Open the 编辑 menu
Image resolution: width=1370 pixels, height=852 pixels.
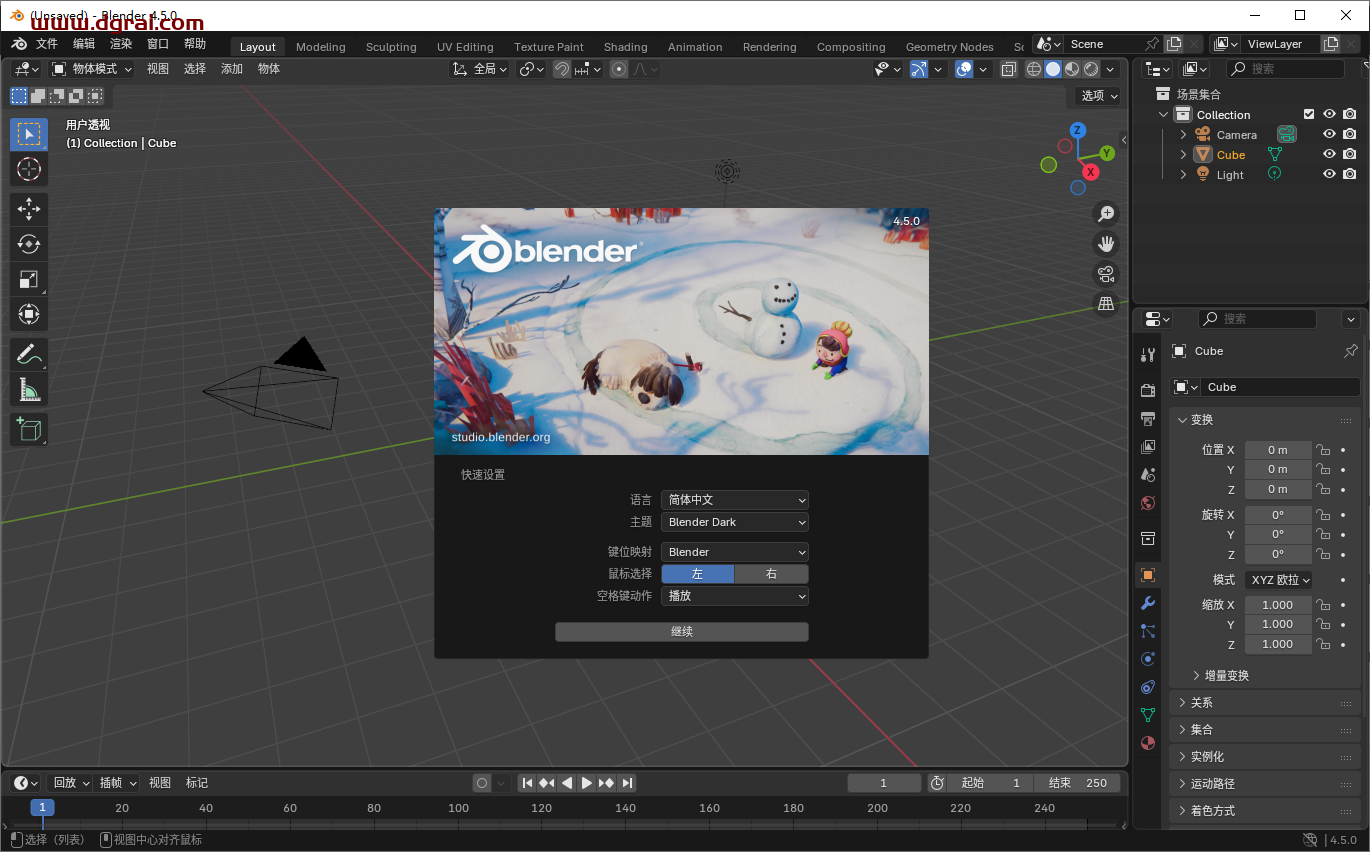(x=84, y=44)
